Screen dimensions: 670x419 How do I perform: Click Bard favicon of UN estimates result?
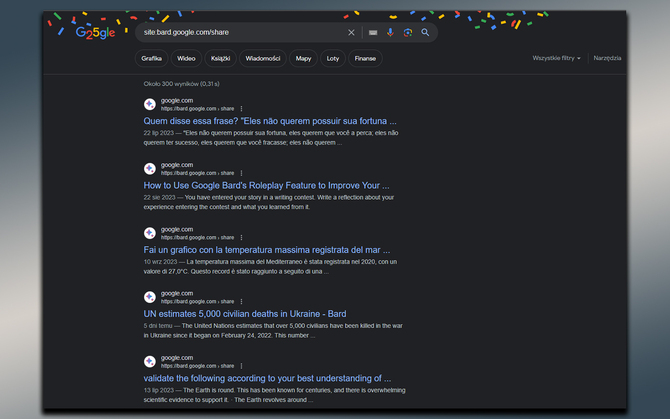(150, 297)
